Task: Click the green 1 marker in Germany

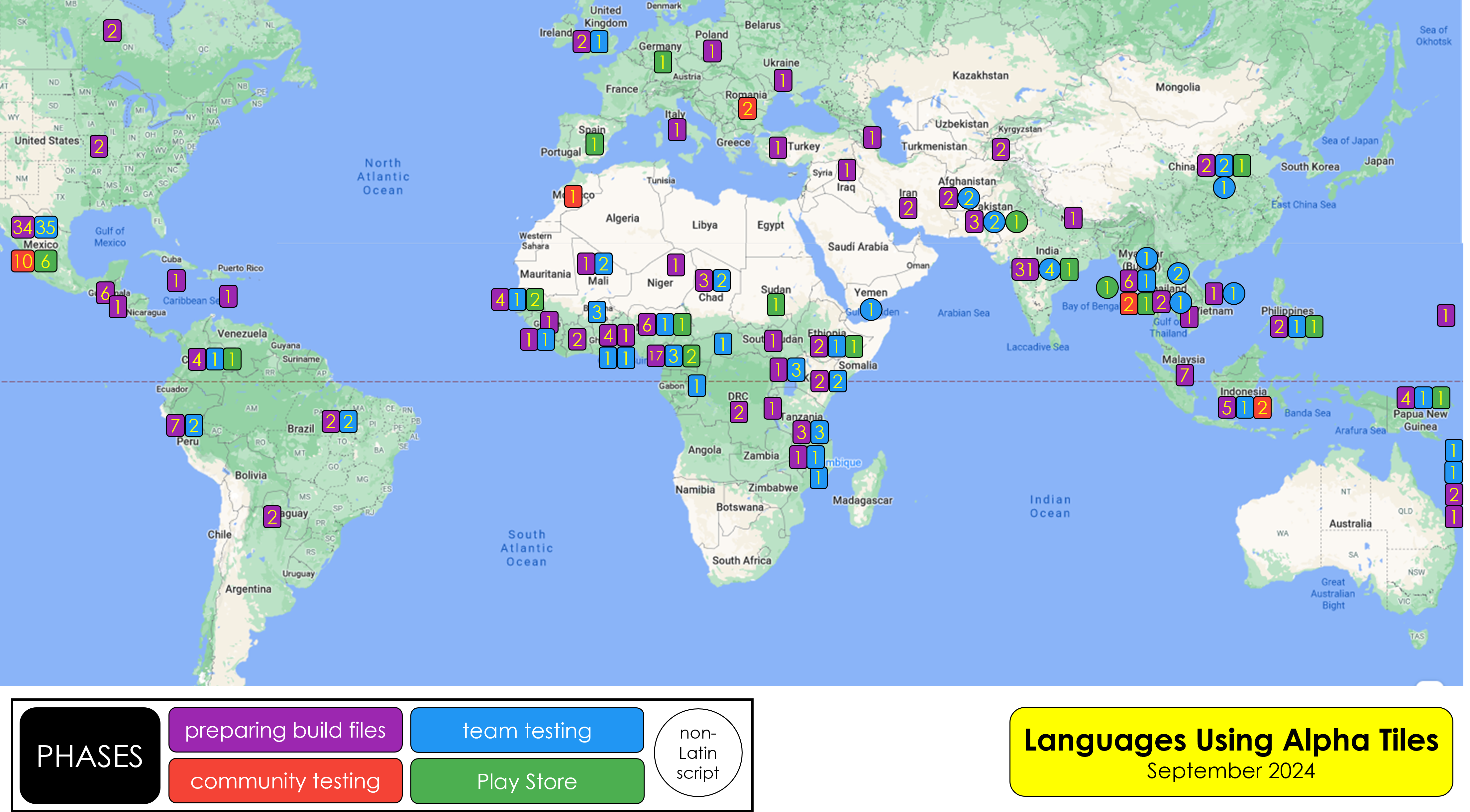Action: pyautogui.click(x=663, y=62)
